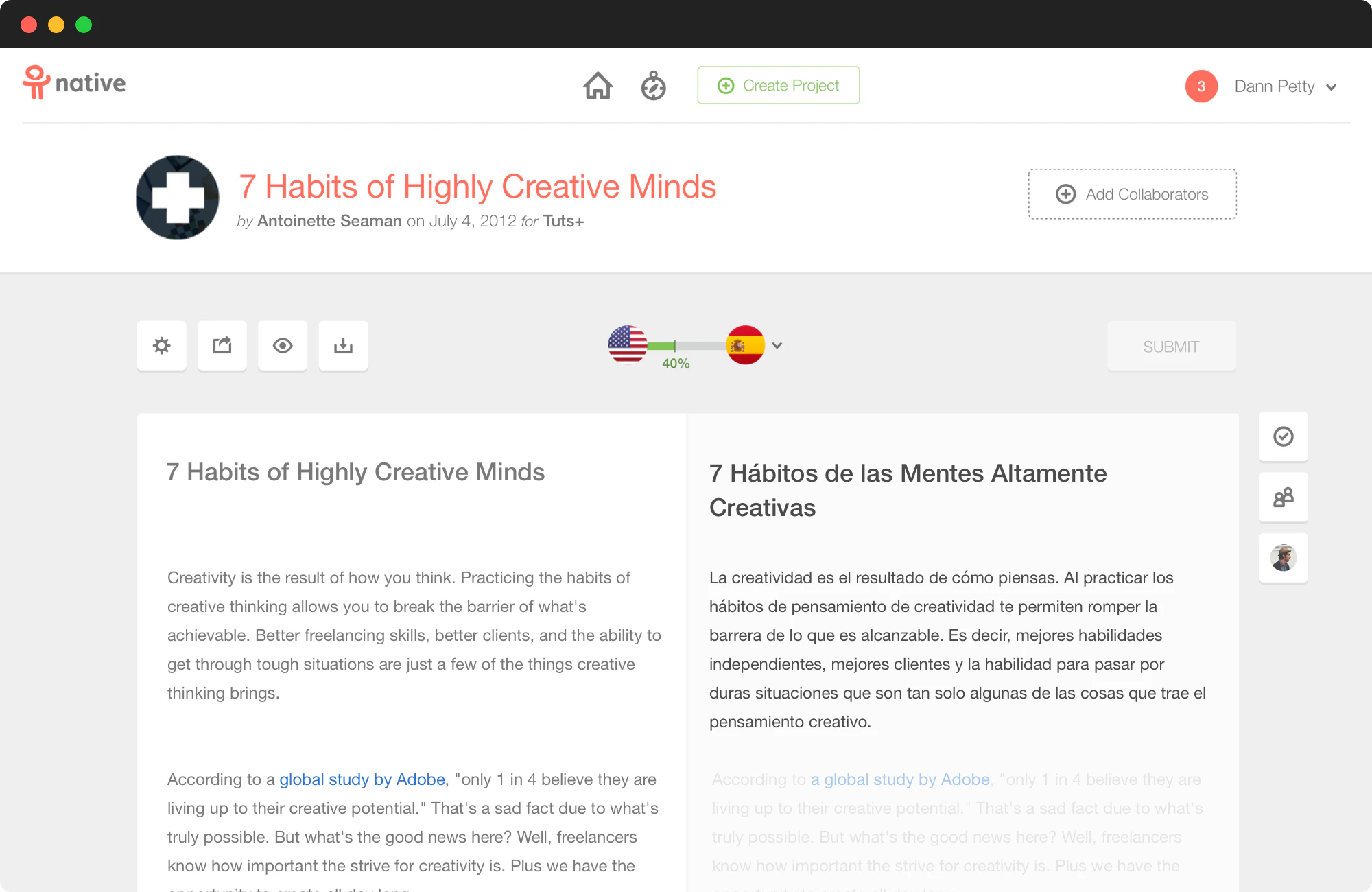Image resolution: width=1372 pixels, height=892 pixels.
Task: Click the US flag source language
Action: (x=627, y=344)
